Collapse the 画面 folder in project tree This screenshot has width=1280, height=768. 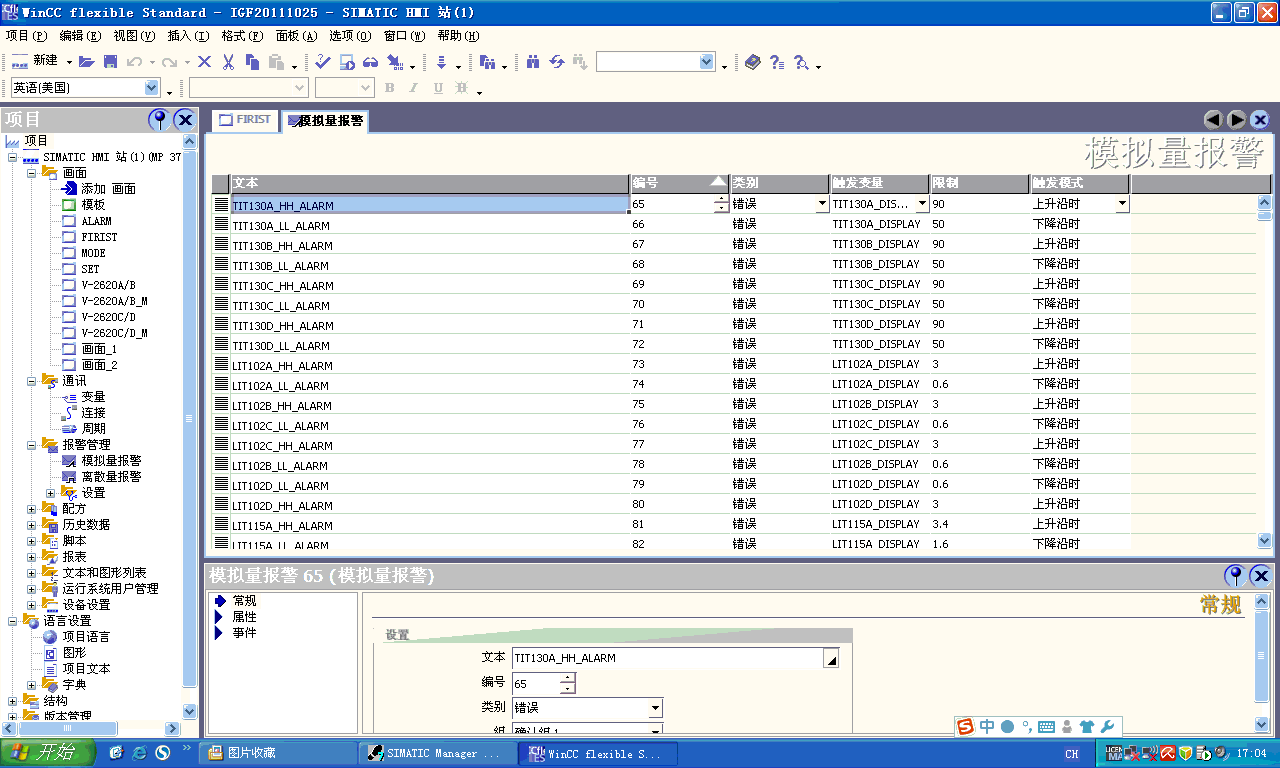point(31,173)
